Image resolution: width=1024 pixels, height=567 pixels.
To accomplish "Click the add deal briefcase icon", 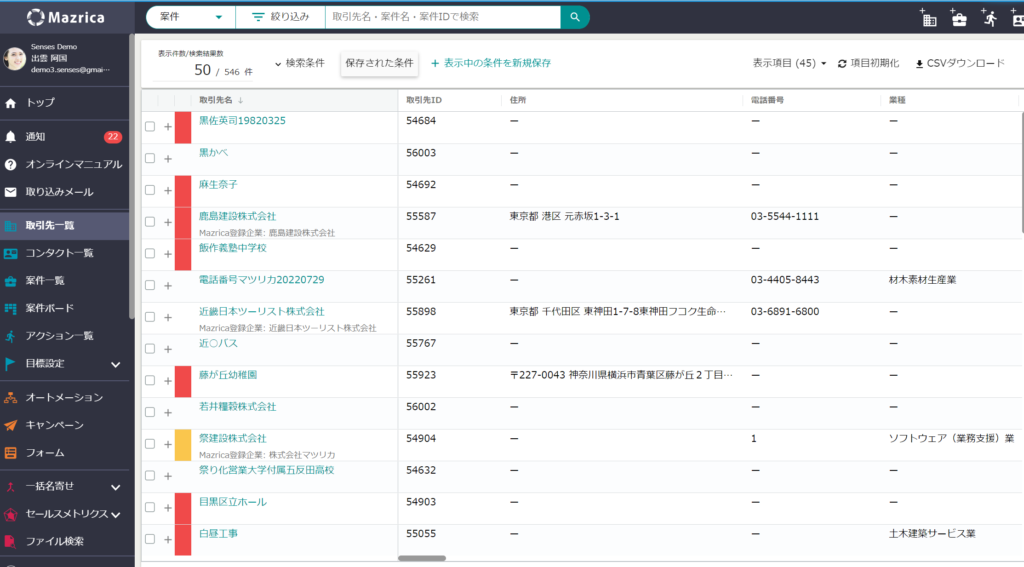I will [959, 18].
